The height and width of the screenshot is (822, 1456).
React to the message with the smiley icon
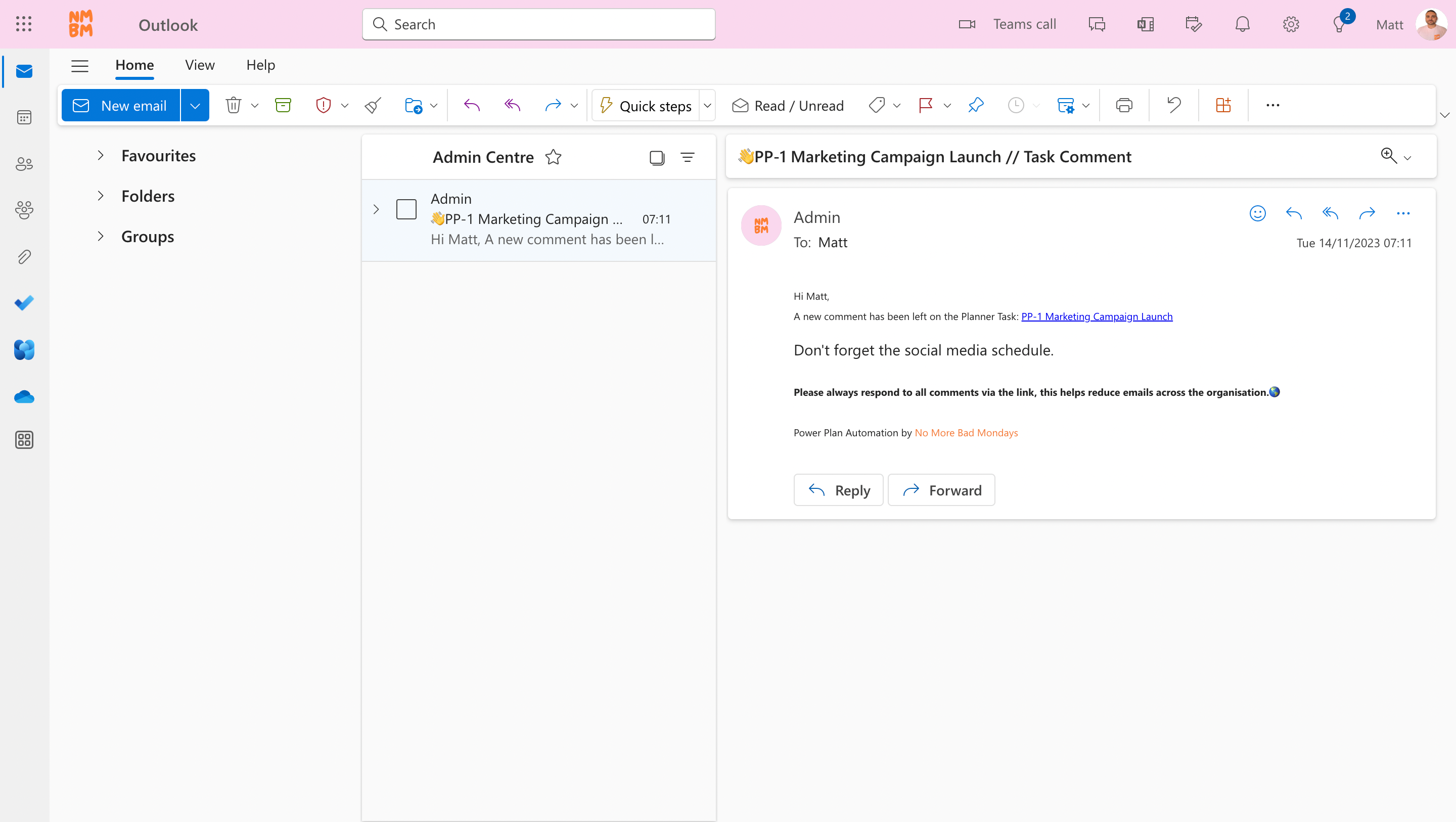coord(1257,213)
